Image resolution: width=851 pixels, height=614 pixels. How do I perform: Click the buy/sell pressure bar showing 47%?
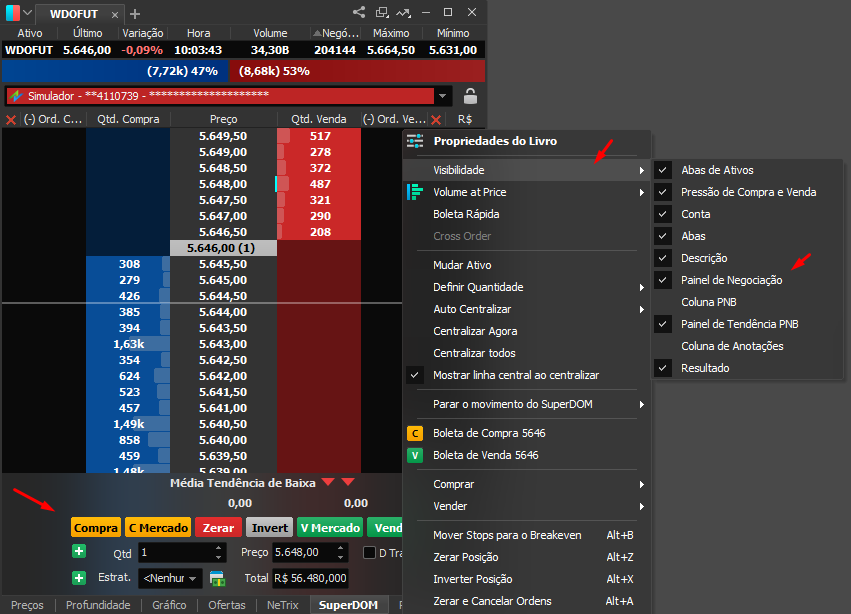coord(180,71)
